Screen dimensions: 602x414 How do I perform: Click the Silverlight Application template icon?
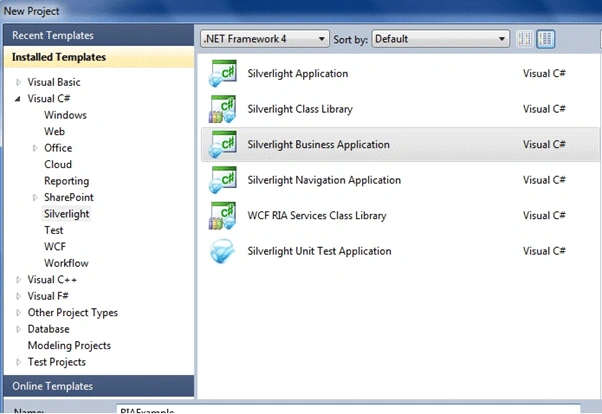pos(223,73)
